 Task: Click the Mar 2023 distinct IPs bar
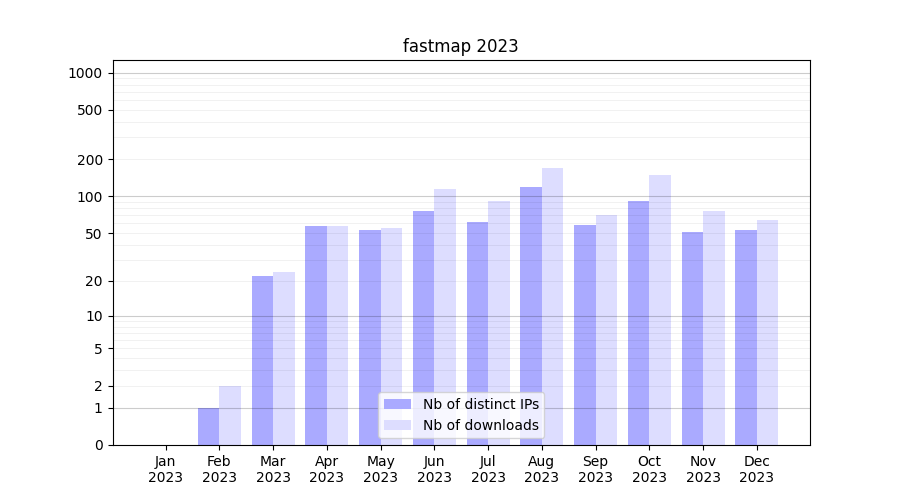(262, 360)
